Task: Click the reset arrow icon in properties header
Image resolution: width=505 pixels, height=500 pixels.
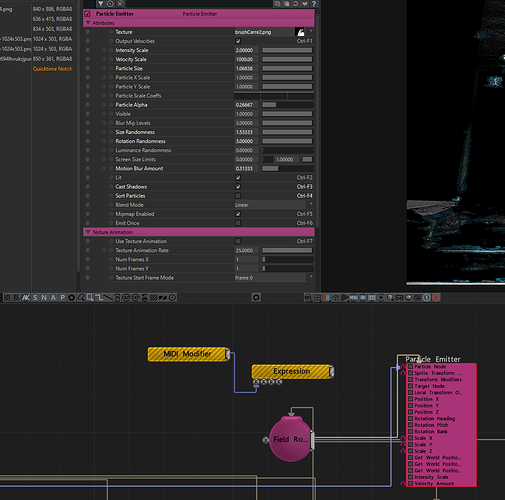Action: (x=296, y=4)
